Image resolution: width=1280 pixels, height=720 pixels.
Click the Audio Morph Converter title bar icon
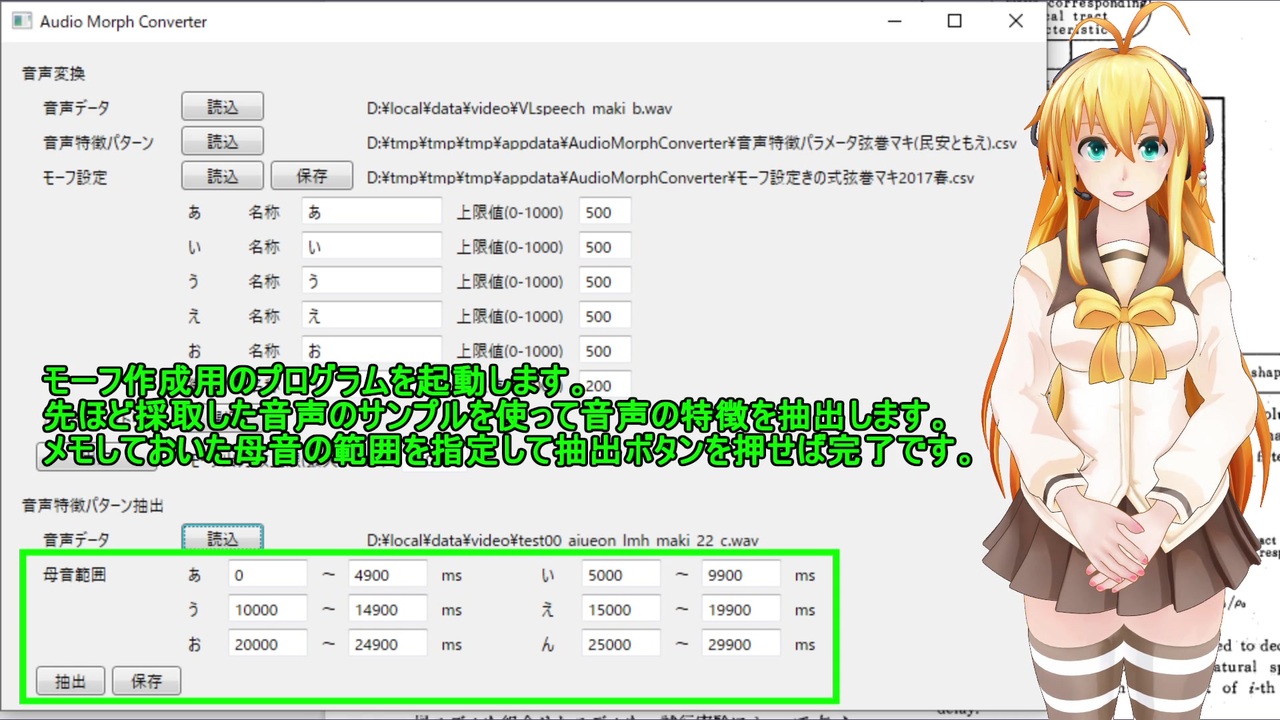[x=21, y=21]
